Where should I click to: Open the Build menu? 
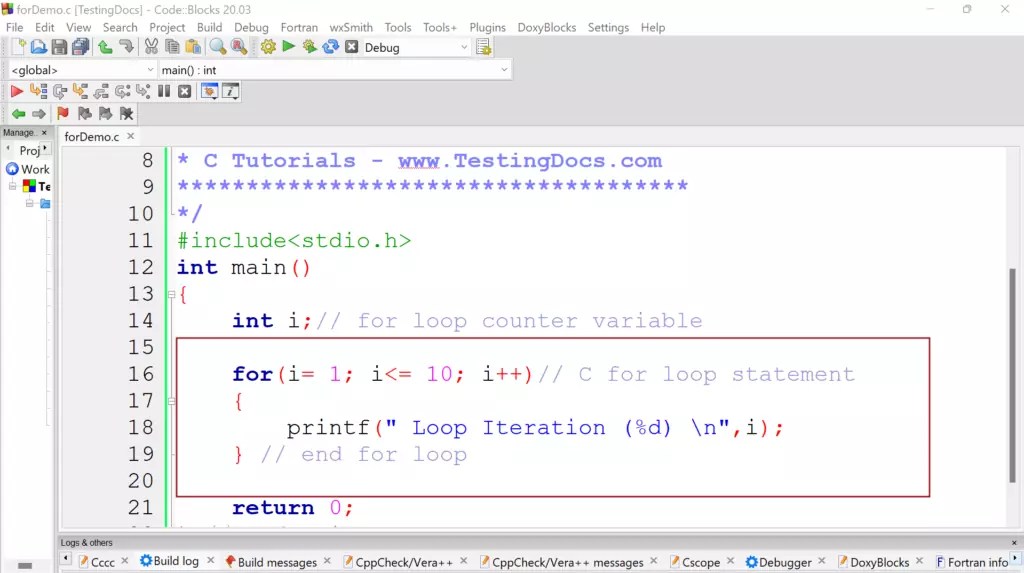coord(209,27)
